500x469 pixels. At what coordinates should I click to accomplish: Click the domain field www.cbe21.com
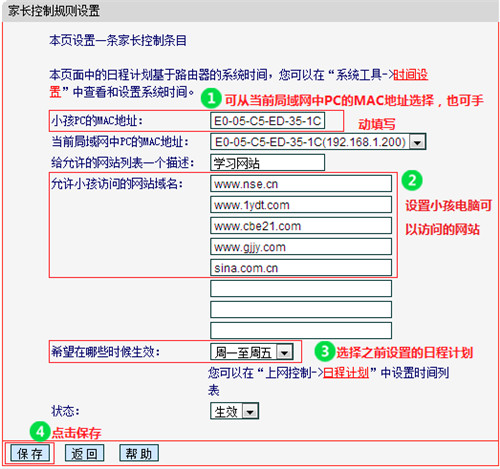tap(301, 226)
